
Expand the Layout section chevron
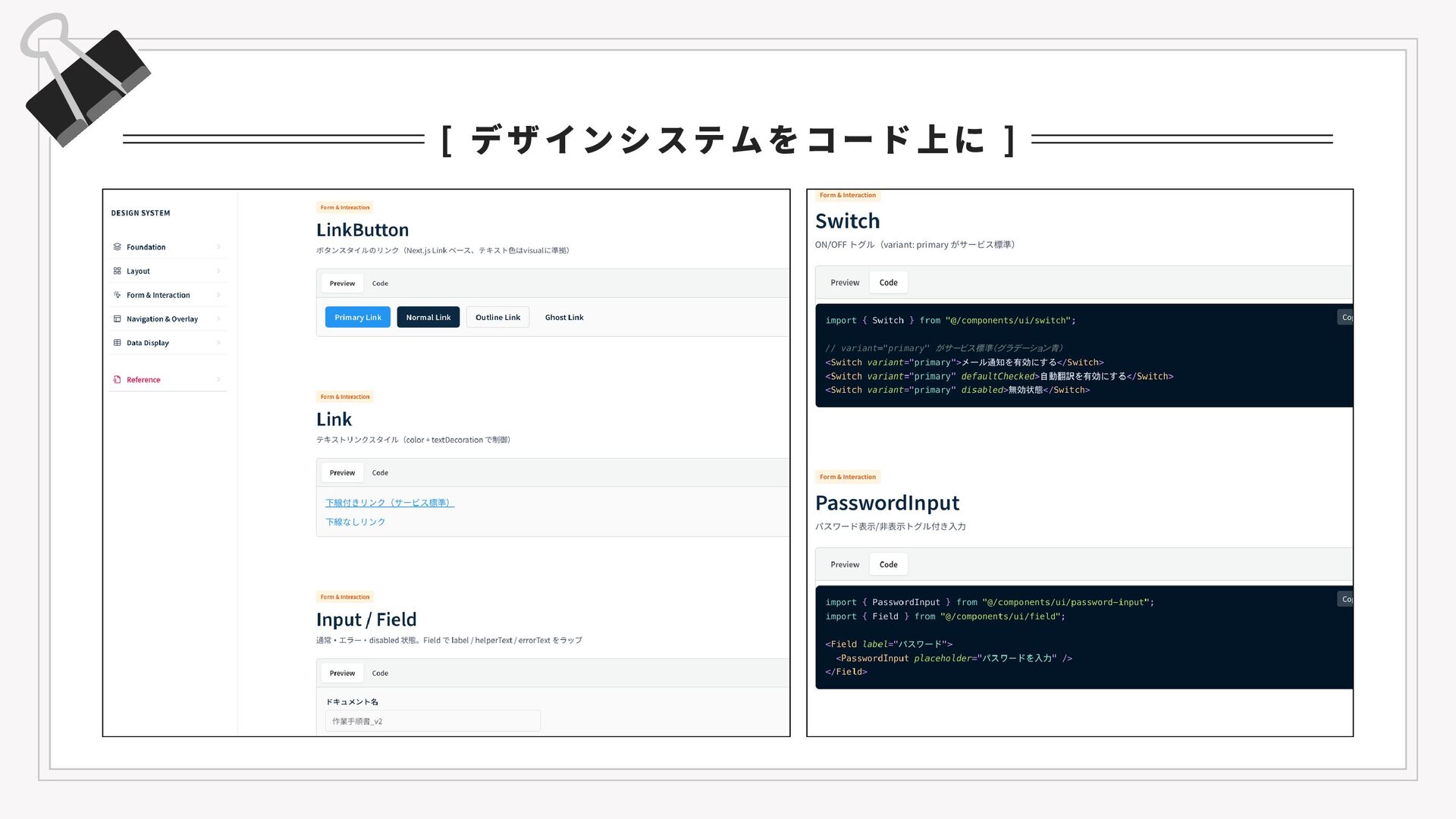click(x=218, y=271)
